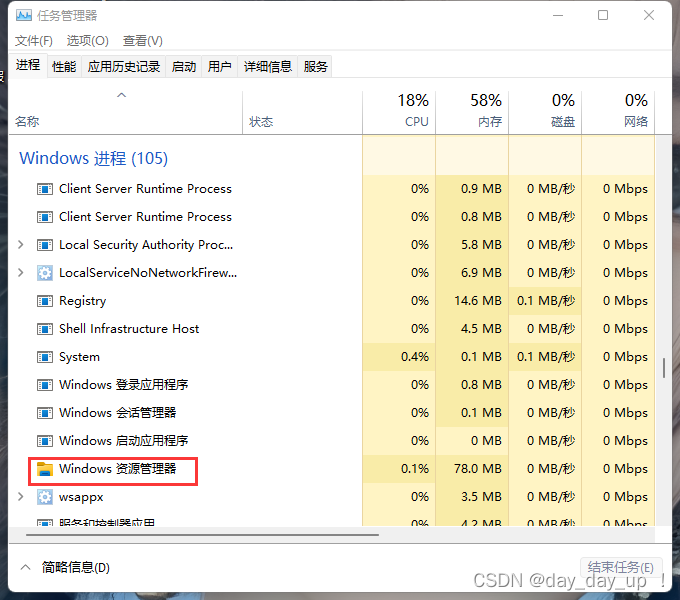Click the 3.5 MB memory value of wsappx
This screenshot has width=680, height=600.
click(481, 497)
